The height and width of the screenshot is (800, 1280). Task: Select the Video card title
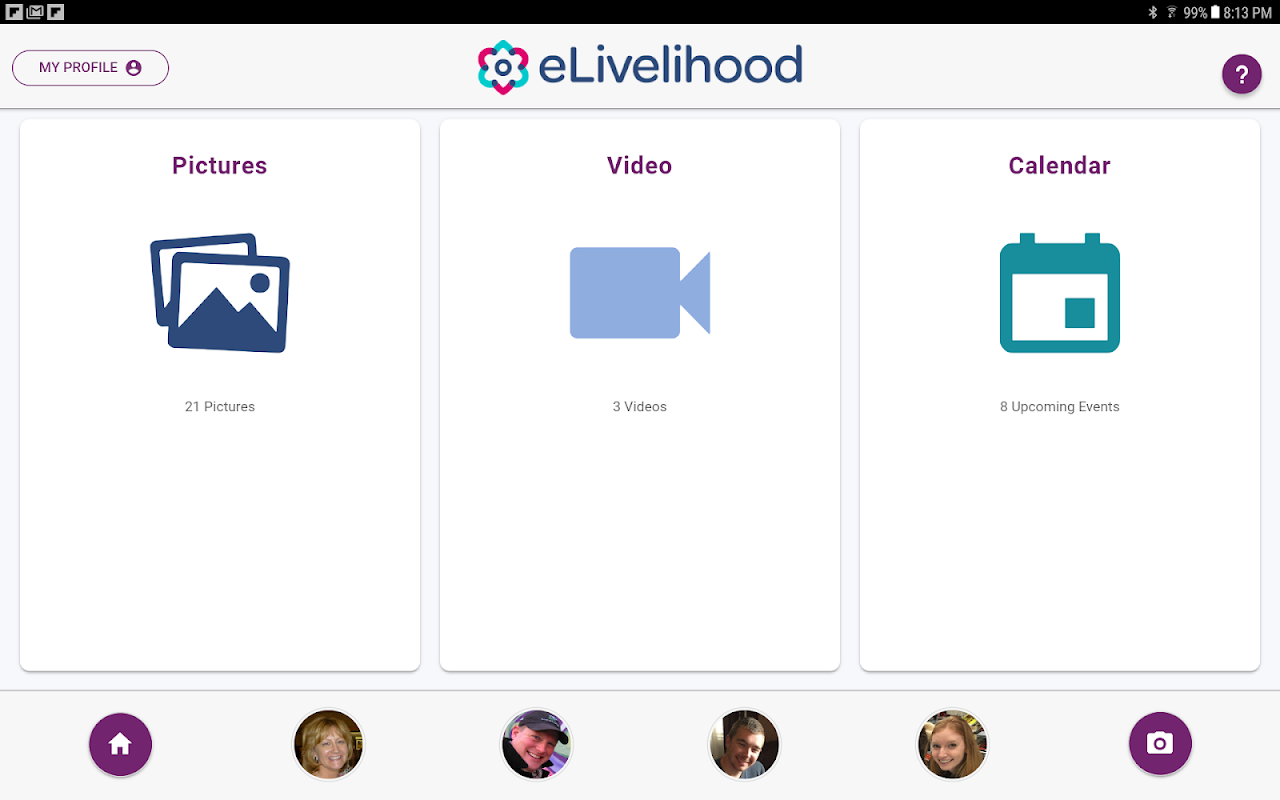pyautogui.click(x=640, y=166)
